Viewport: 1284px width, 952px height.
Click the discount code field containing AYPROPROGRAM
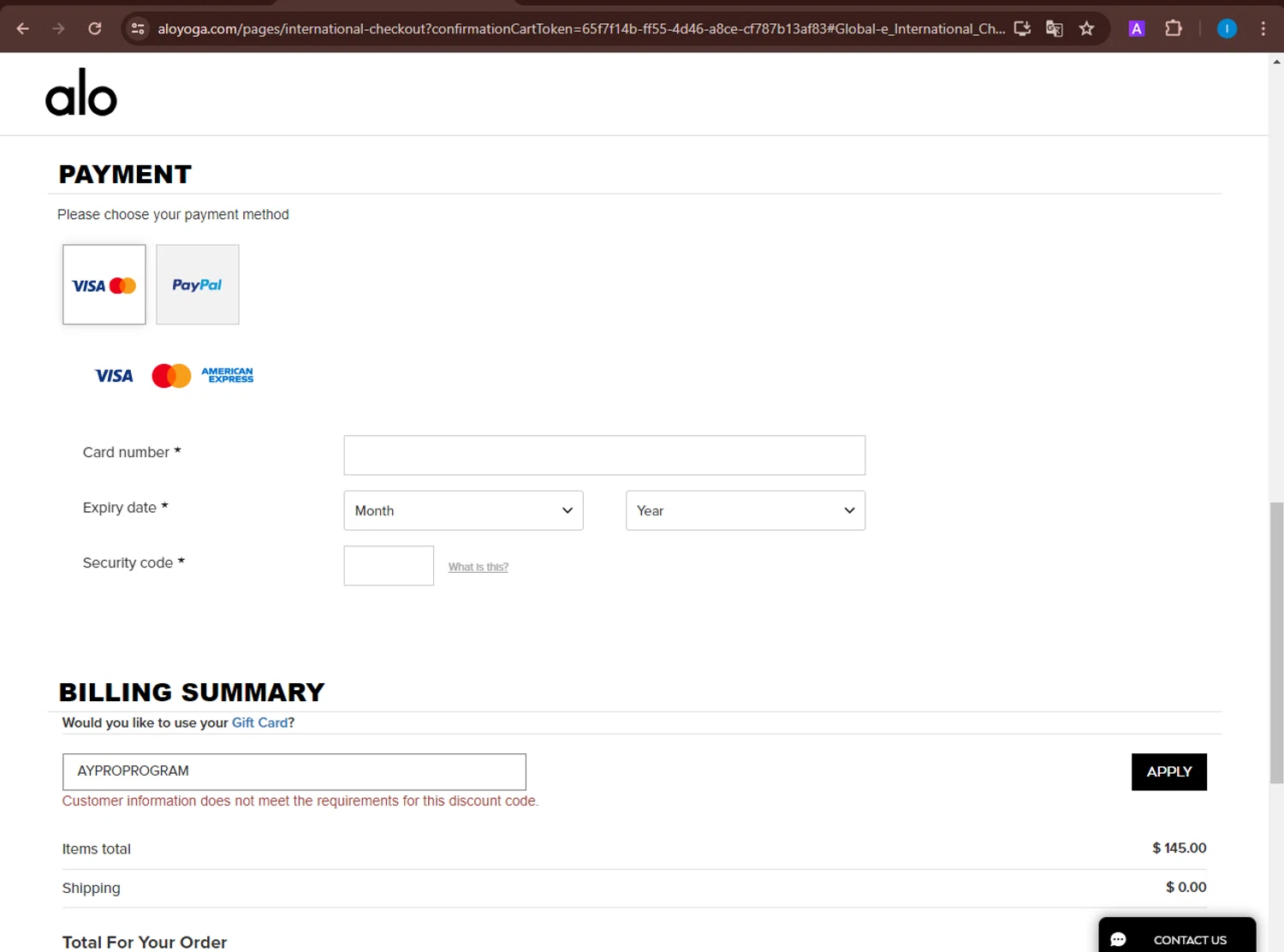(294, 771)
